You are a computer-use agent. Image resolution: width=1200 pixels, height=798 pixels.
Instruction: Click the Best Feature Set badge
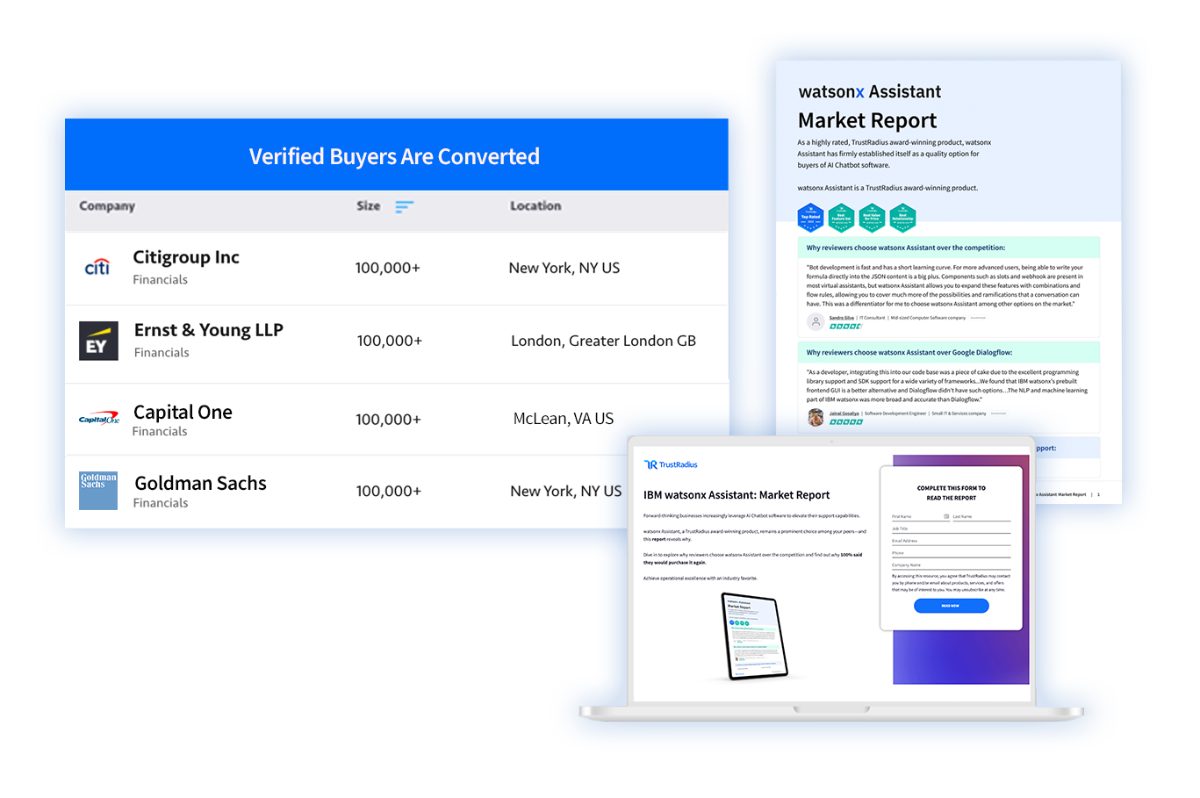pyautogui.click(x=841, y=217)
